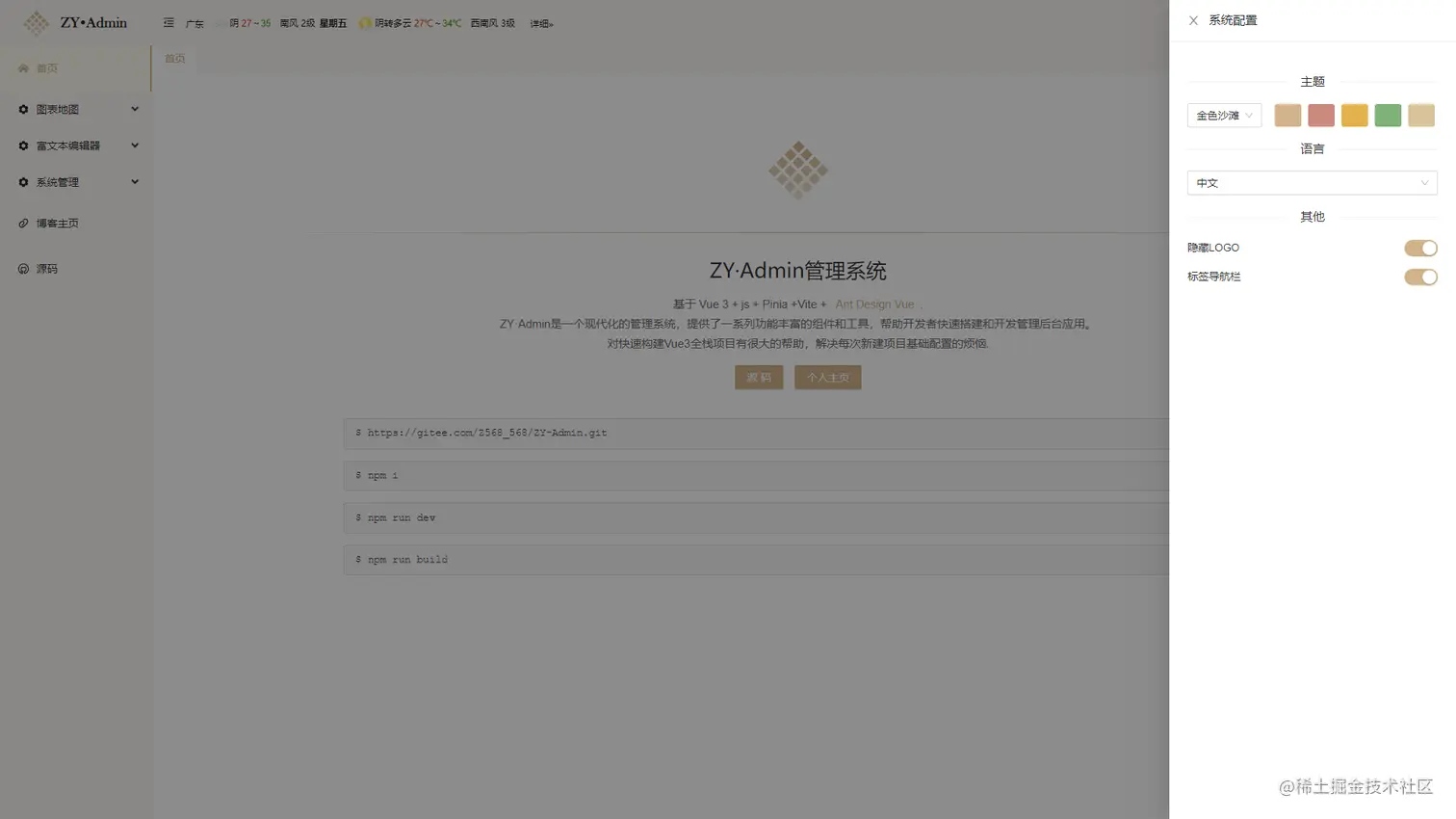This screenshot has height=819, width=1456.
Task: Click the GitHub icon beside 源码
Action: (23, 268)
